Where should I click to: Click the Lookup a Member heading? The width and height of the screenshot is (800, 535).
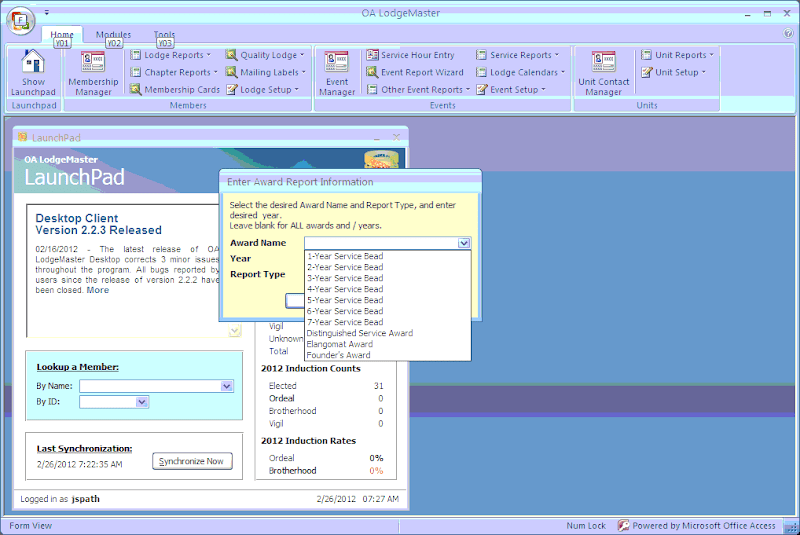[78, 367]
